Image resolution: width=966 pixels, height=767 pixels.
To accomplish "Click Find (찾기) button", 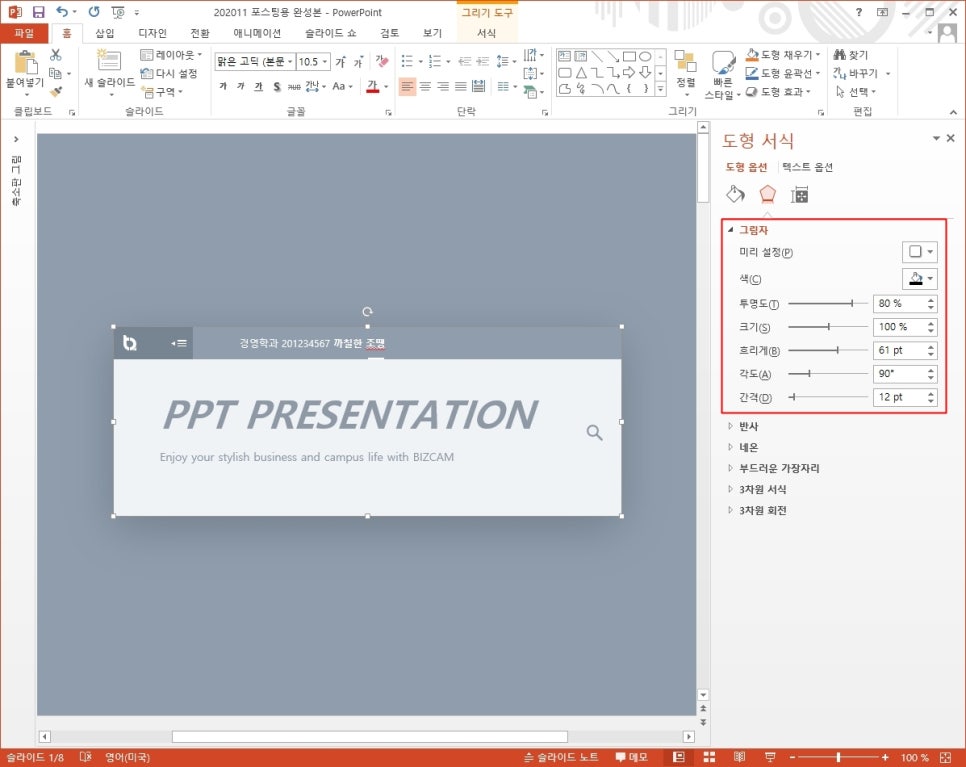I will (x=851, y=55).
